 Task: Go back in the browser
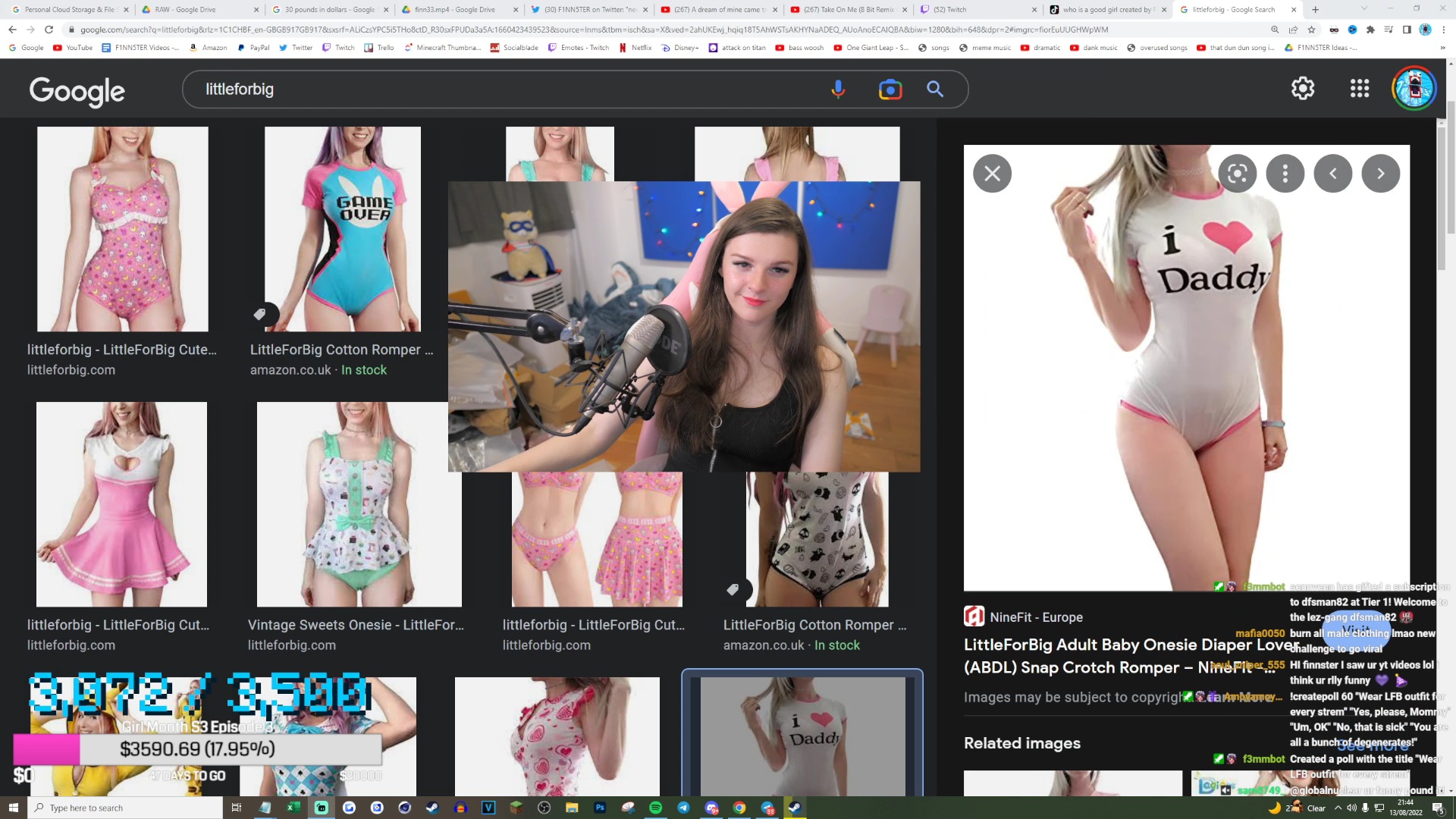[12, 30]
